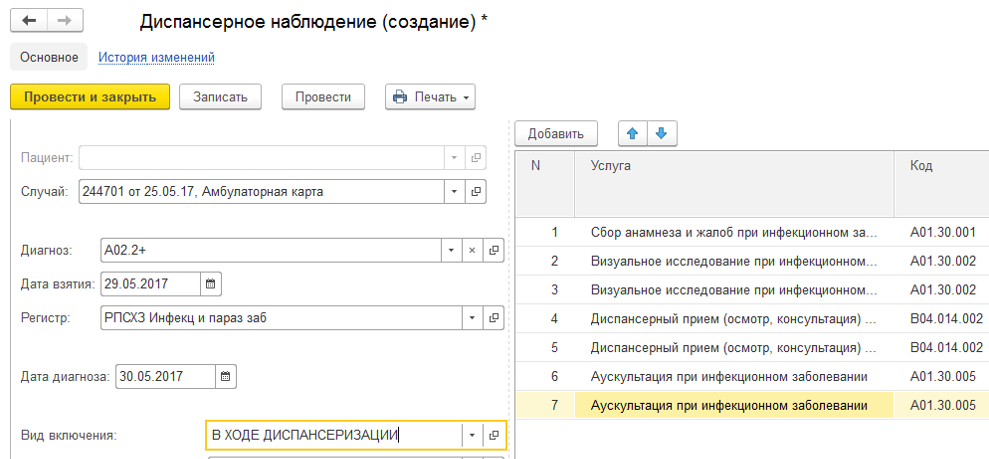Open calendar for Дата взятия field

coord(211,284)
